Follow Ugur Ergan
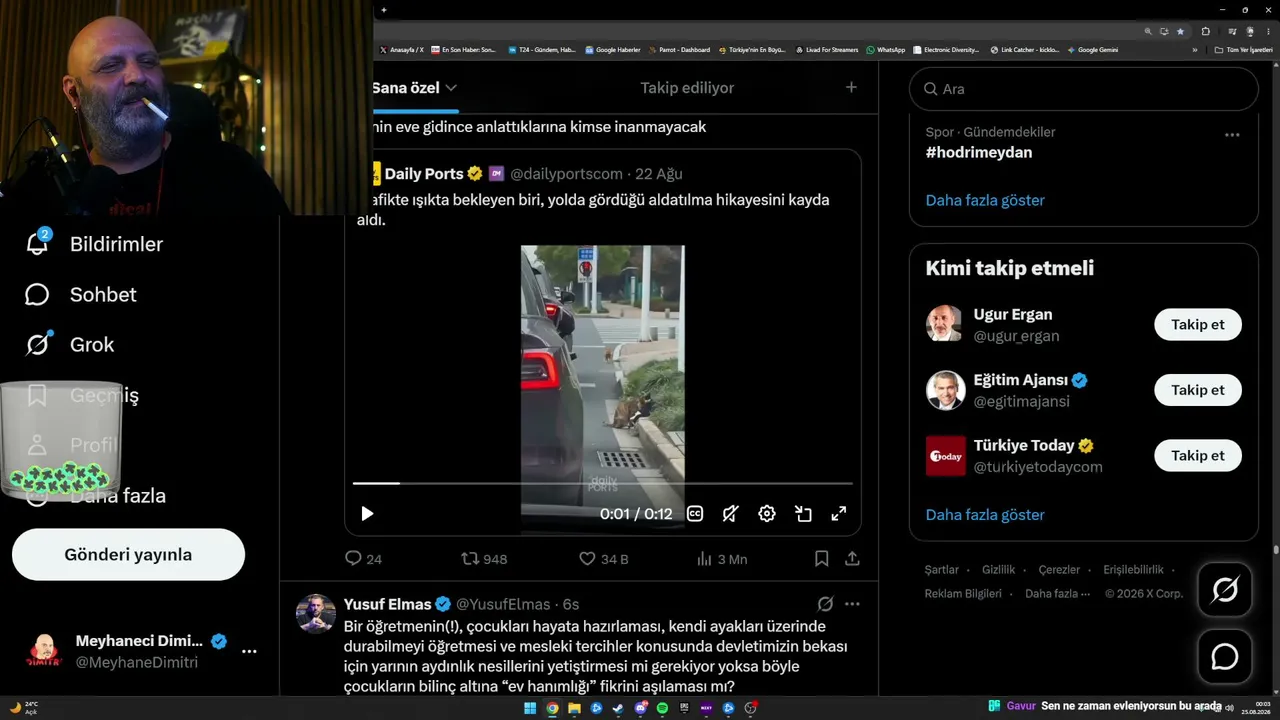The width and height of the screenshot is (1280, 720). point(1198,325)
